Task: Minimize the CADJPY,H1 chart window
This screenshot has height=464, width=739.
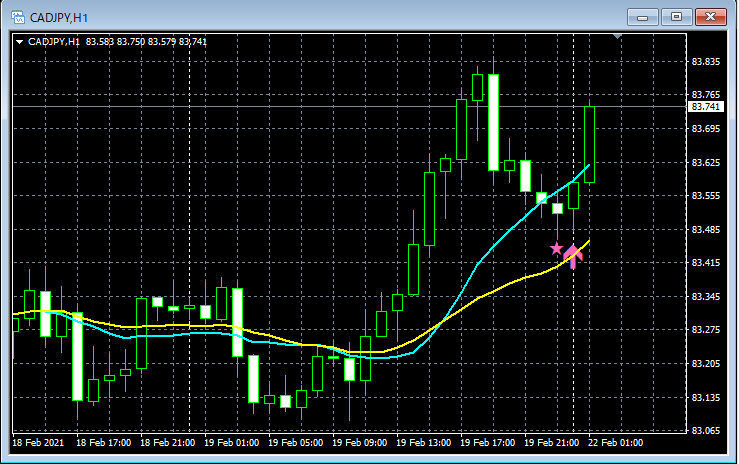Action: click(x=642, y=17)
